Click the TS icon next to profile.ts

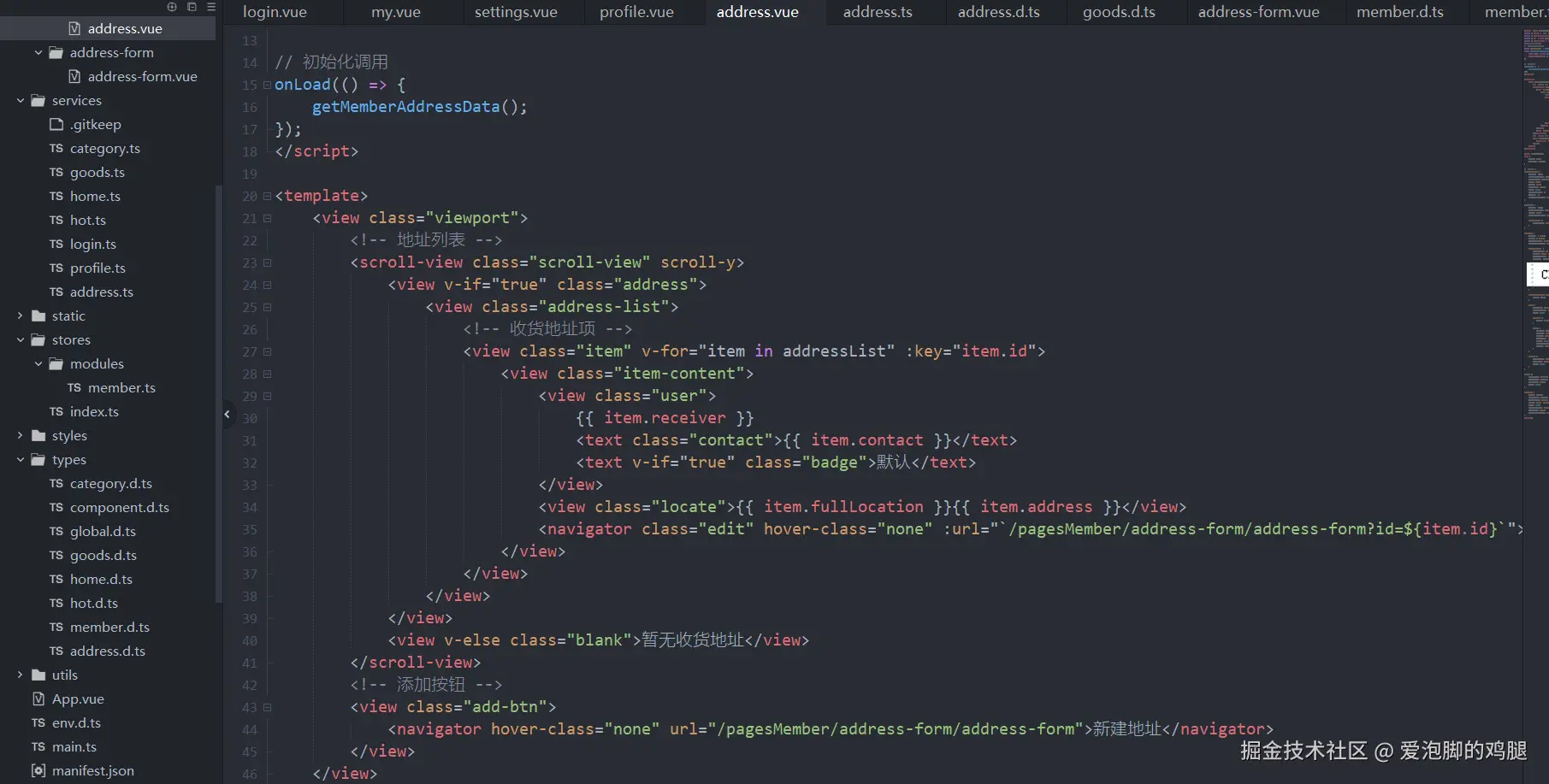point(56,268)
